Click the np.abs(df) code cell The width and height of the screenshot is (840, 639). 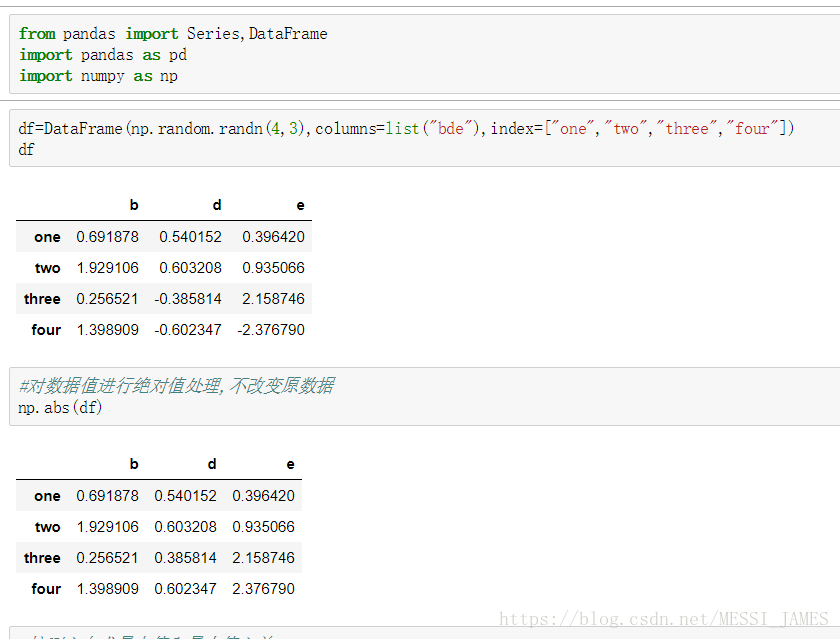424,396
